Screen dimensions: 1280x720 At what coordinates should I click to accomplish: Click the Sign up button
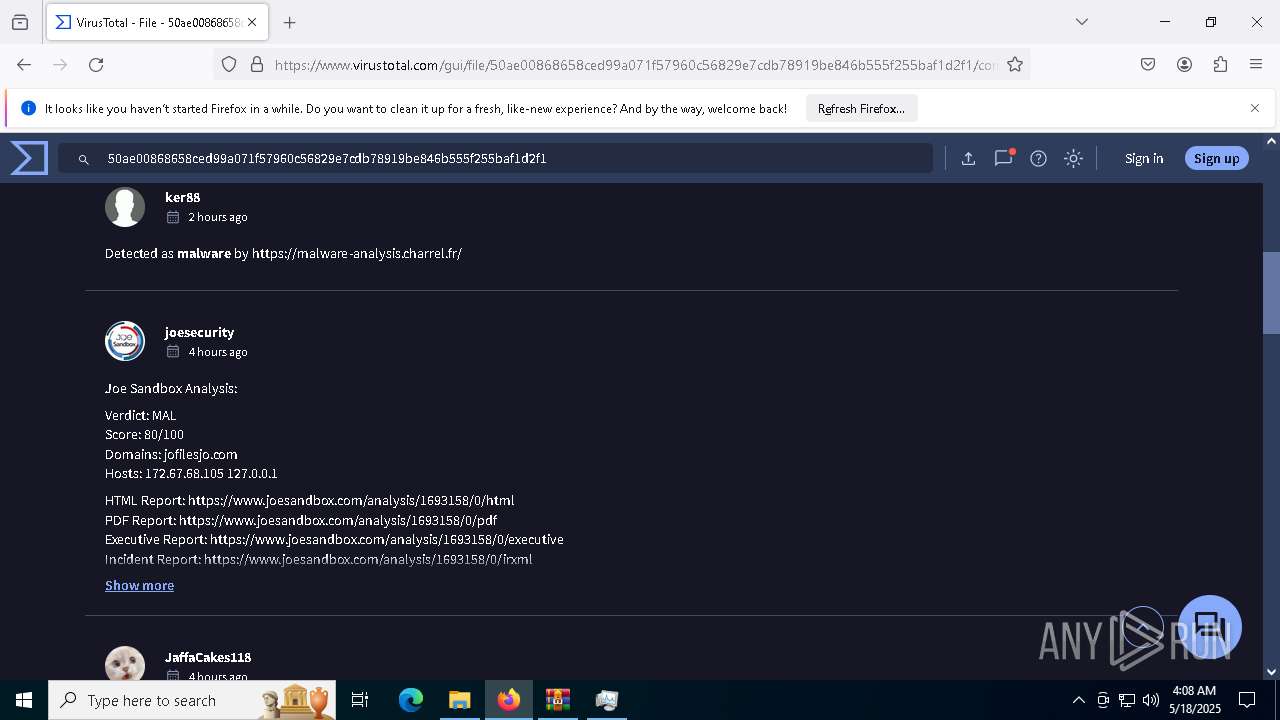click(1216, 158)
